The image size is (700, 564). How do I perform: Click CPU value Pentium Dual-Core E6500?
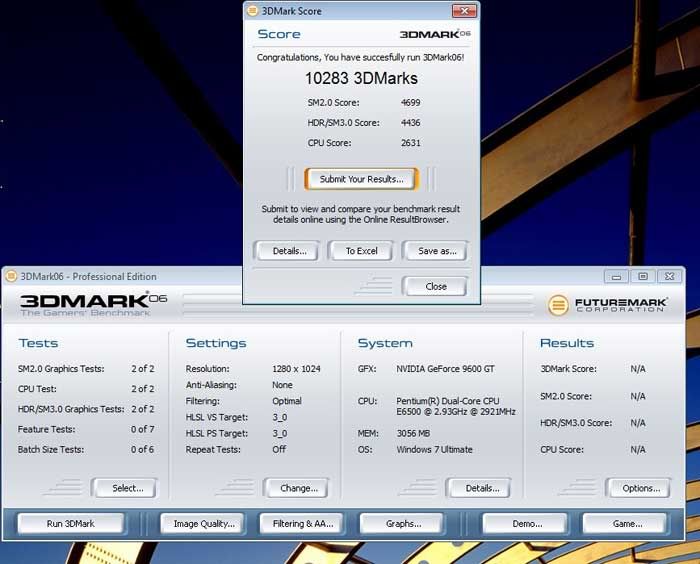[x=456, y=406]
